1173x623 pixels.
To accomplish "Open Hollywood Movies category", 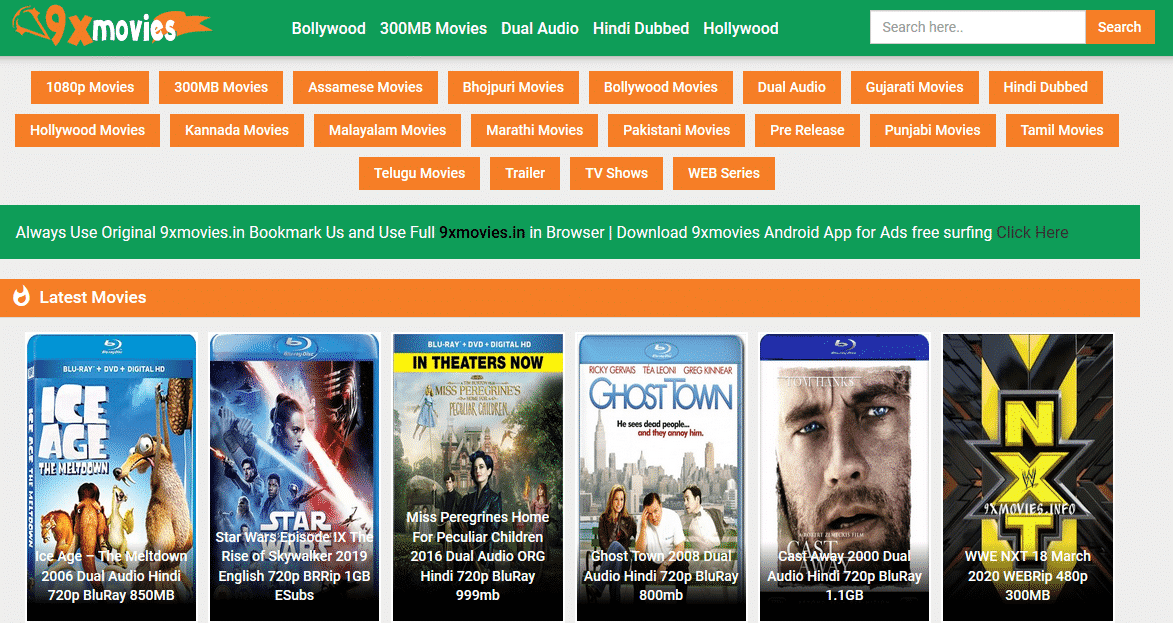I will click(88, 130).
